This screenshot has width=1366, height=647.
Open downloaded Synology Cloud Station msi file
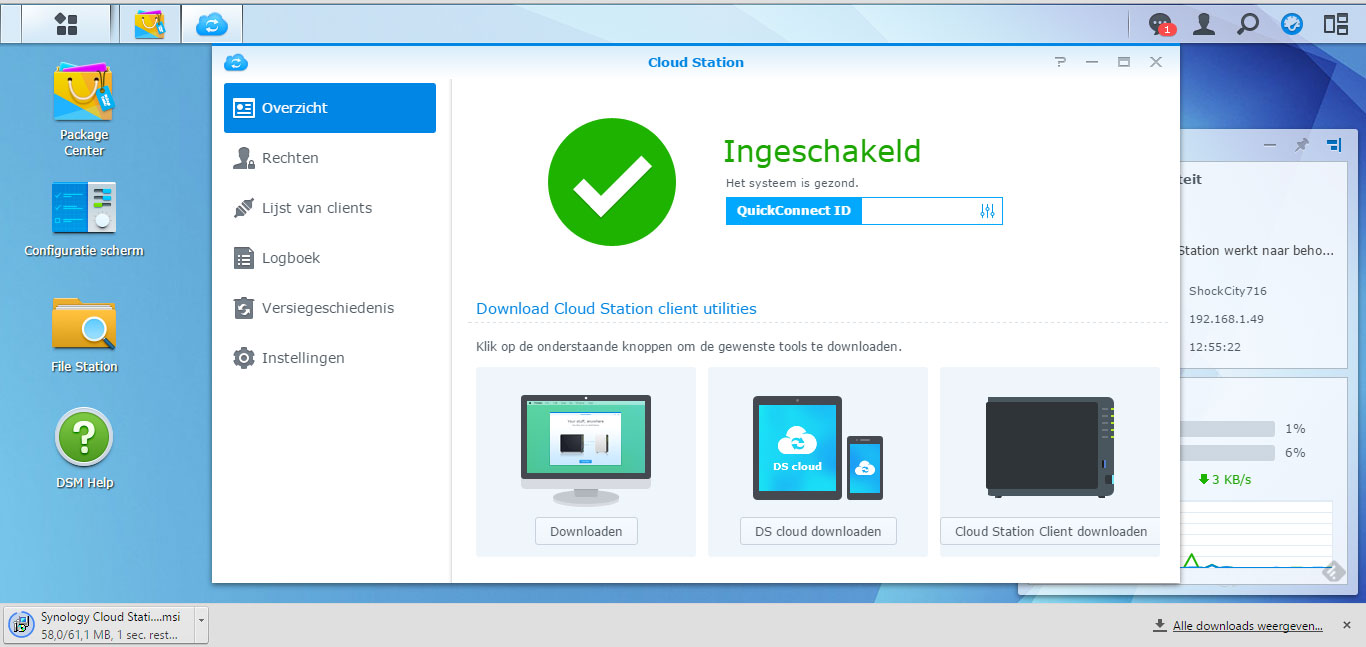tap(100, 625)
